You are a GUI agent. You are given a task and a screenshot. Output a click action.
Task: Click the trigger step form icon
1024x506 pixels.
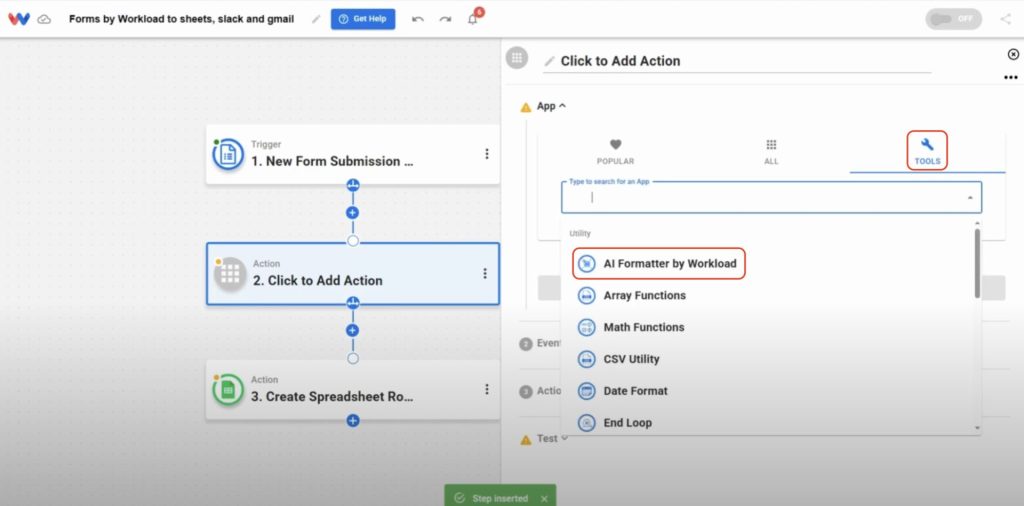pyautogui.click(x=228, y=155)
